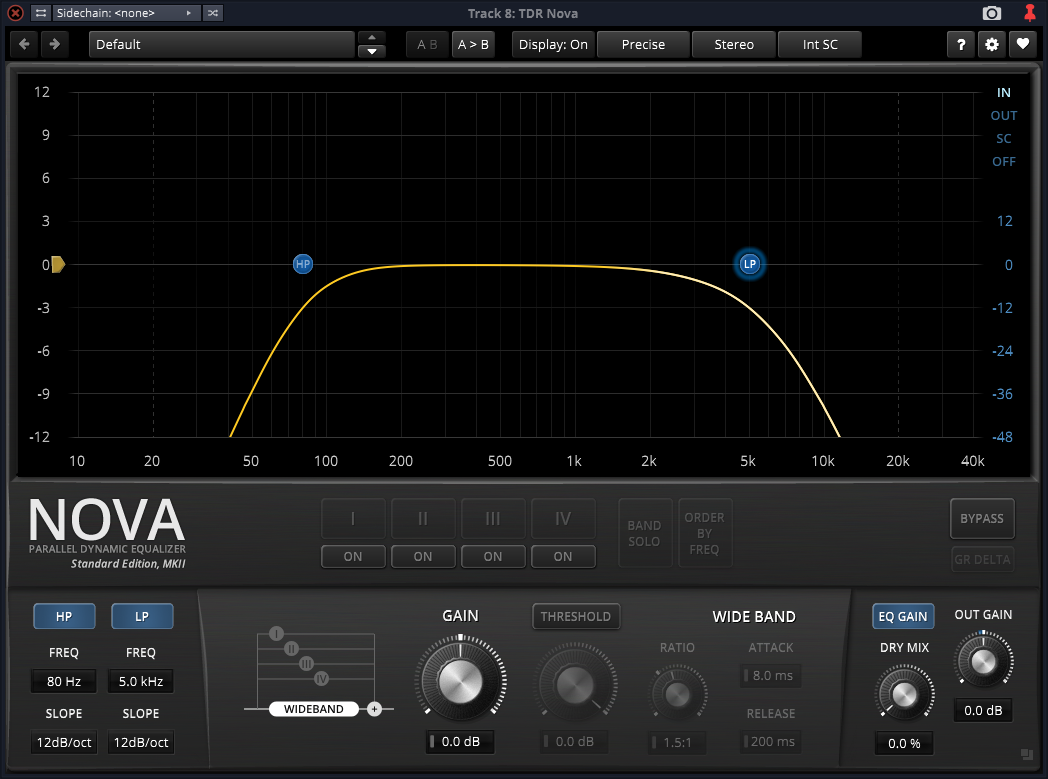This screenshot has height=779, width=1048.
Task: Click the plus icon beside WIDEBAND
Action: 374,709
